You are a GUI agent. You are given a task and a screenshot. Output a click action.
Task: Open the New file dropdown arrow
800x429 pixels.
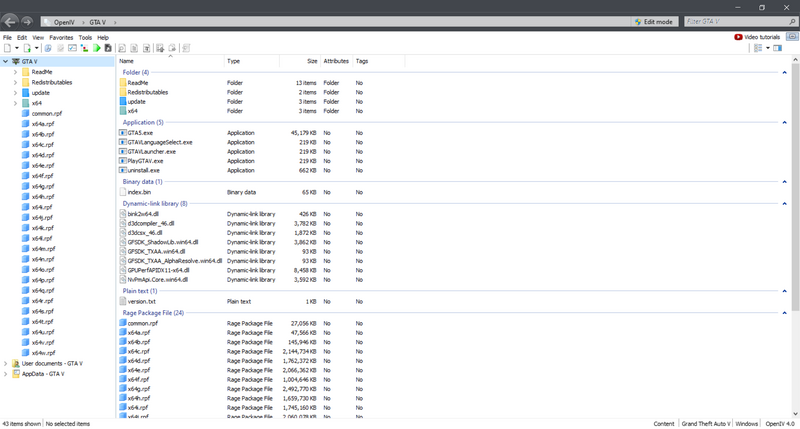[x=17, y=48]
